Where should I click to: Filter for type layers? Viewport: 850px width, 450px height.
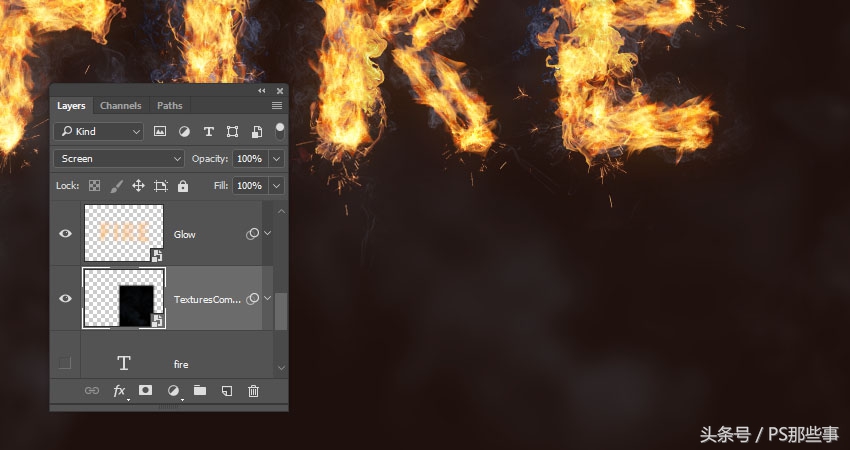click(208, 131)
